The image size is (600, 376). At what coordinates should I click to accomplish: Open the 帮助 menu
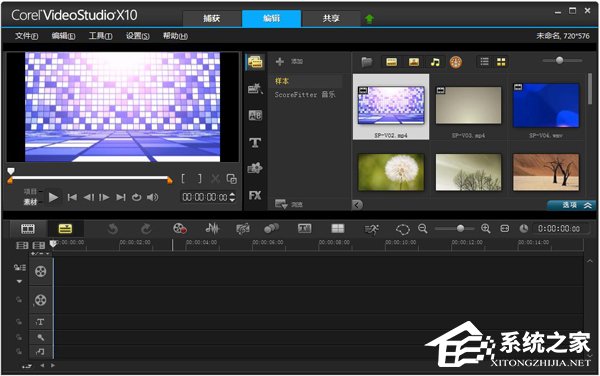[175, 36]
